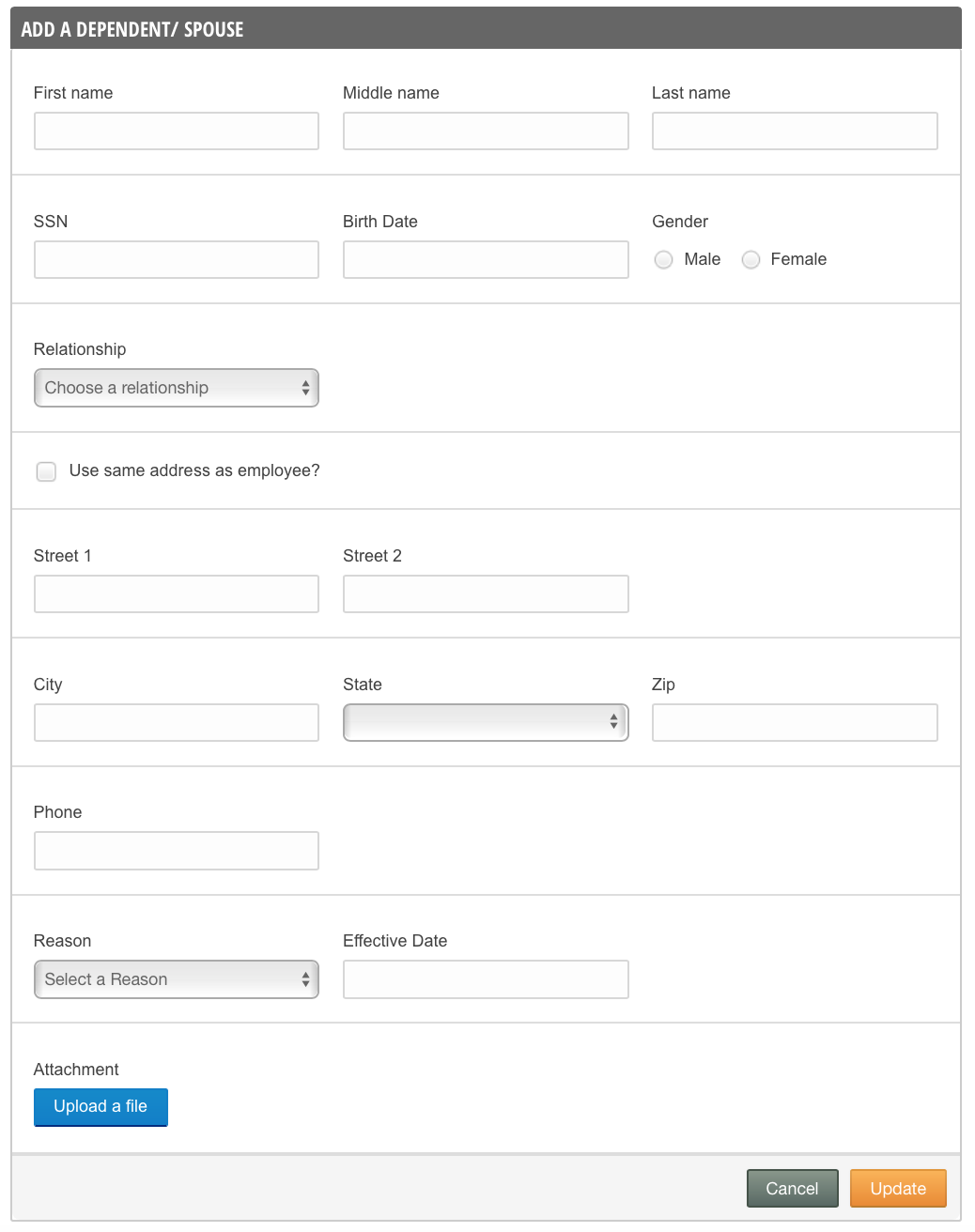Select the Female gender radio button
The image size is (975, 1232).
coord(751,260)
